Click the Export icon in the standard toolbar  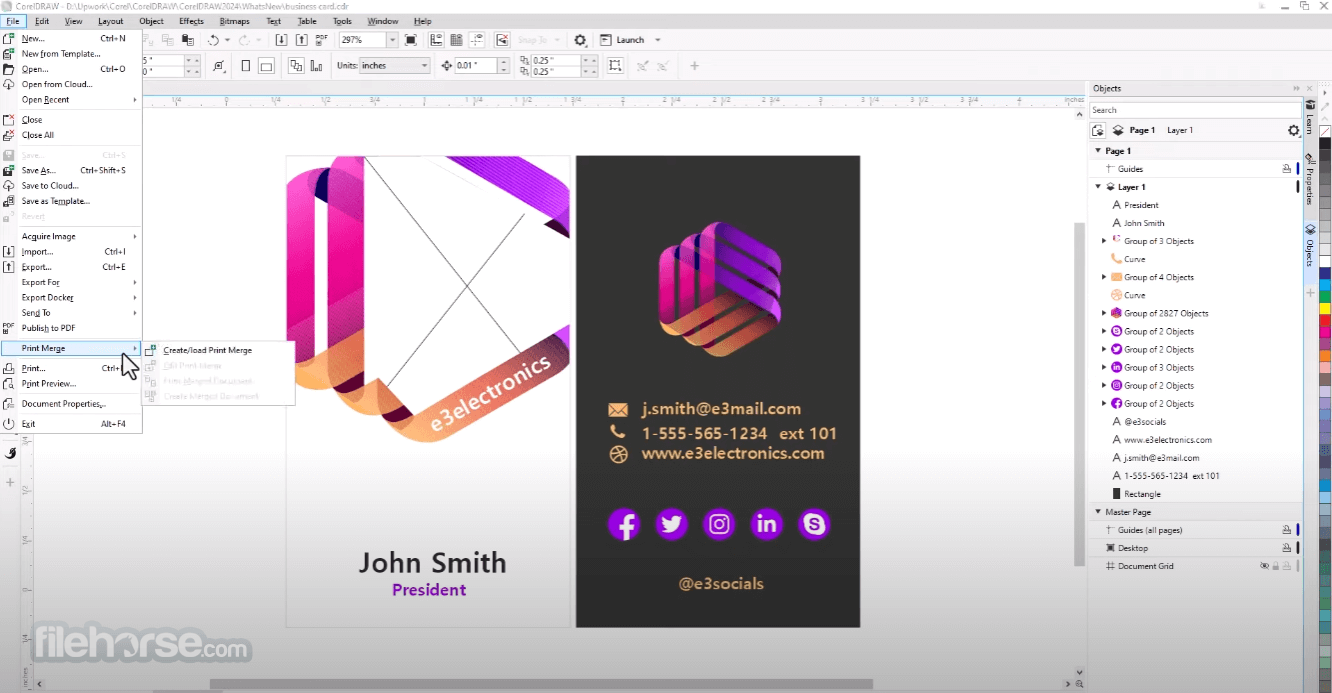coord(301,40)
